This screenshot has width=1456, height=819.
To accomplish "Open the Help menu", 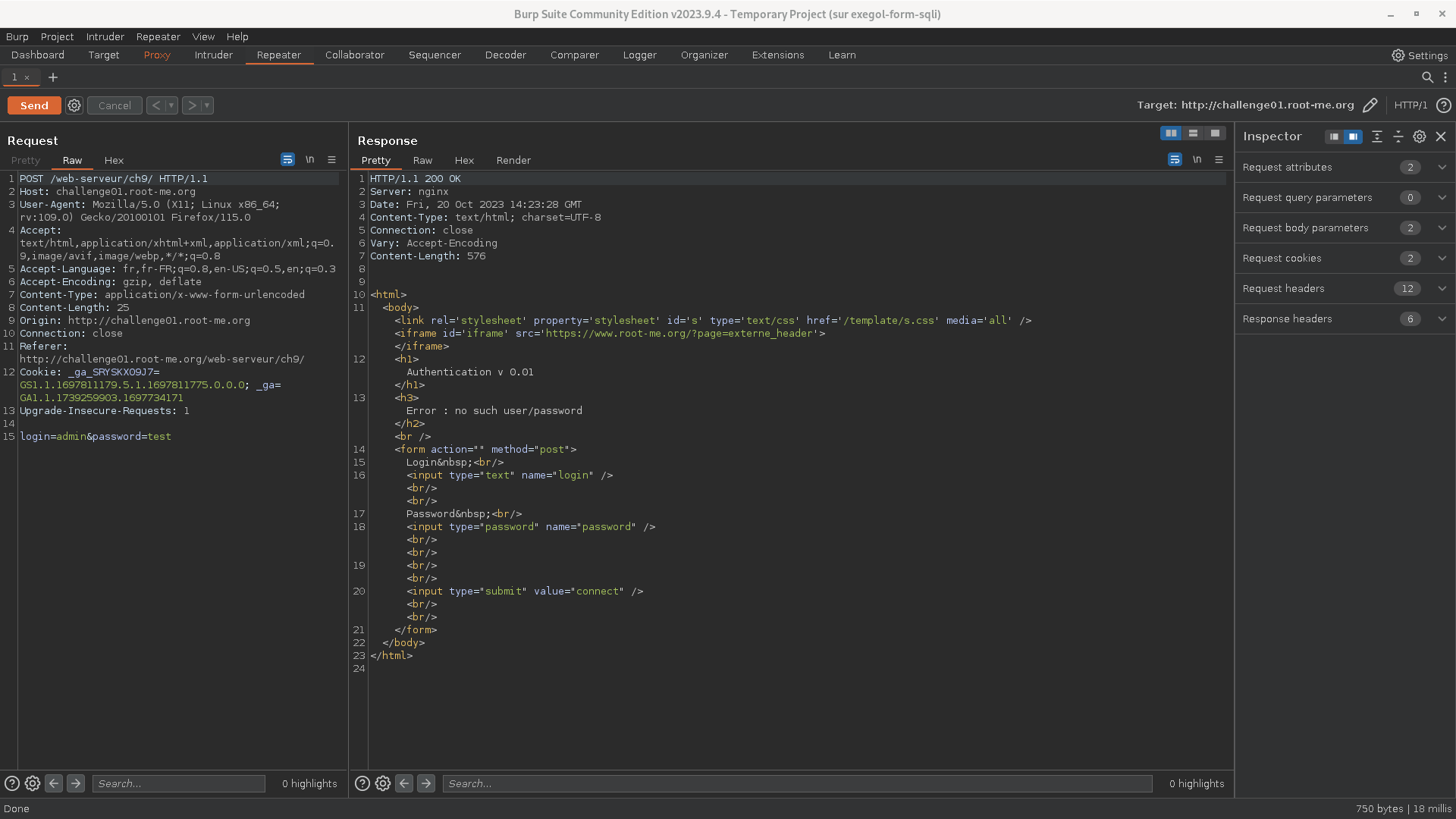I will point(237,36).
